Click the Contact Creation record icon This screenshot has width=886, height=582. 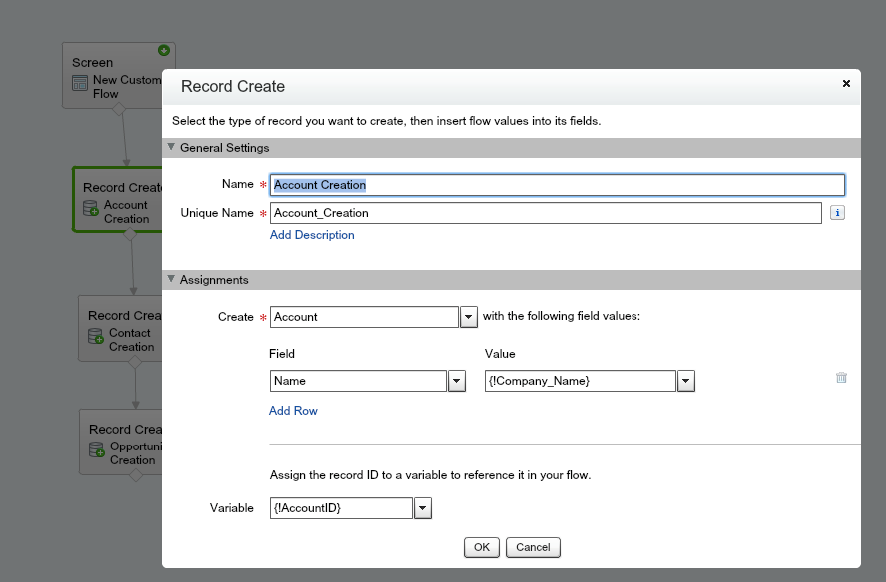tap(96, 336)
